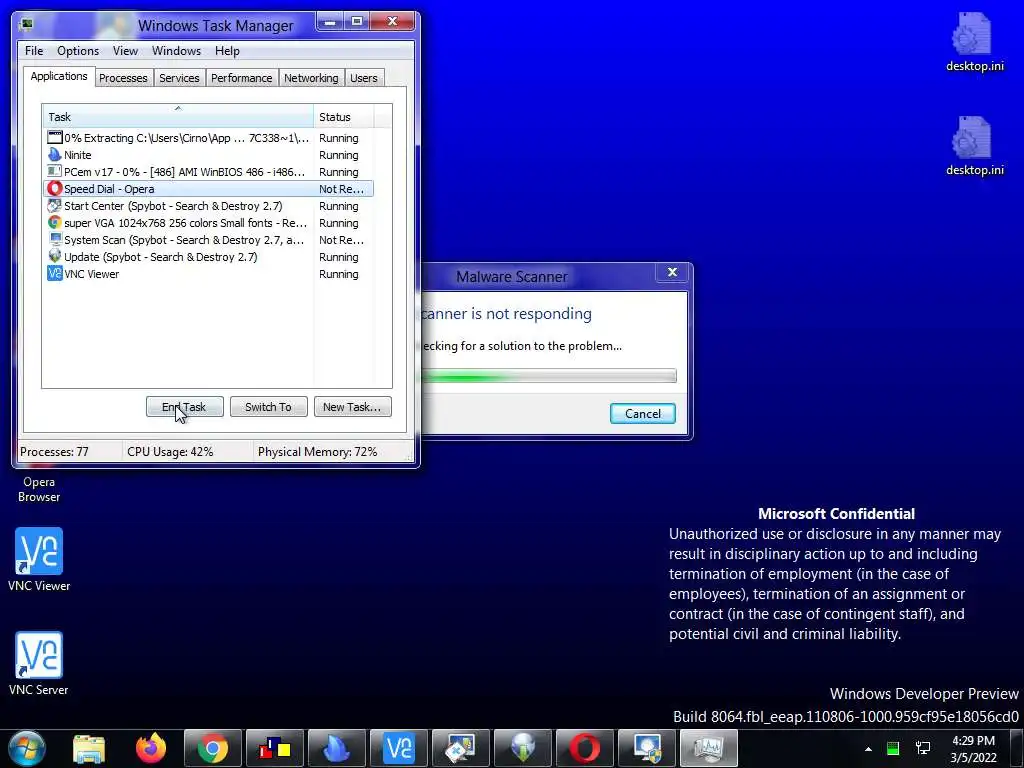The image size is (1024, 768).
Task: Switch to Ninite in the taskbar
Action: pyautogui.click(x=337, y=748)
